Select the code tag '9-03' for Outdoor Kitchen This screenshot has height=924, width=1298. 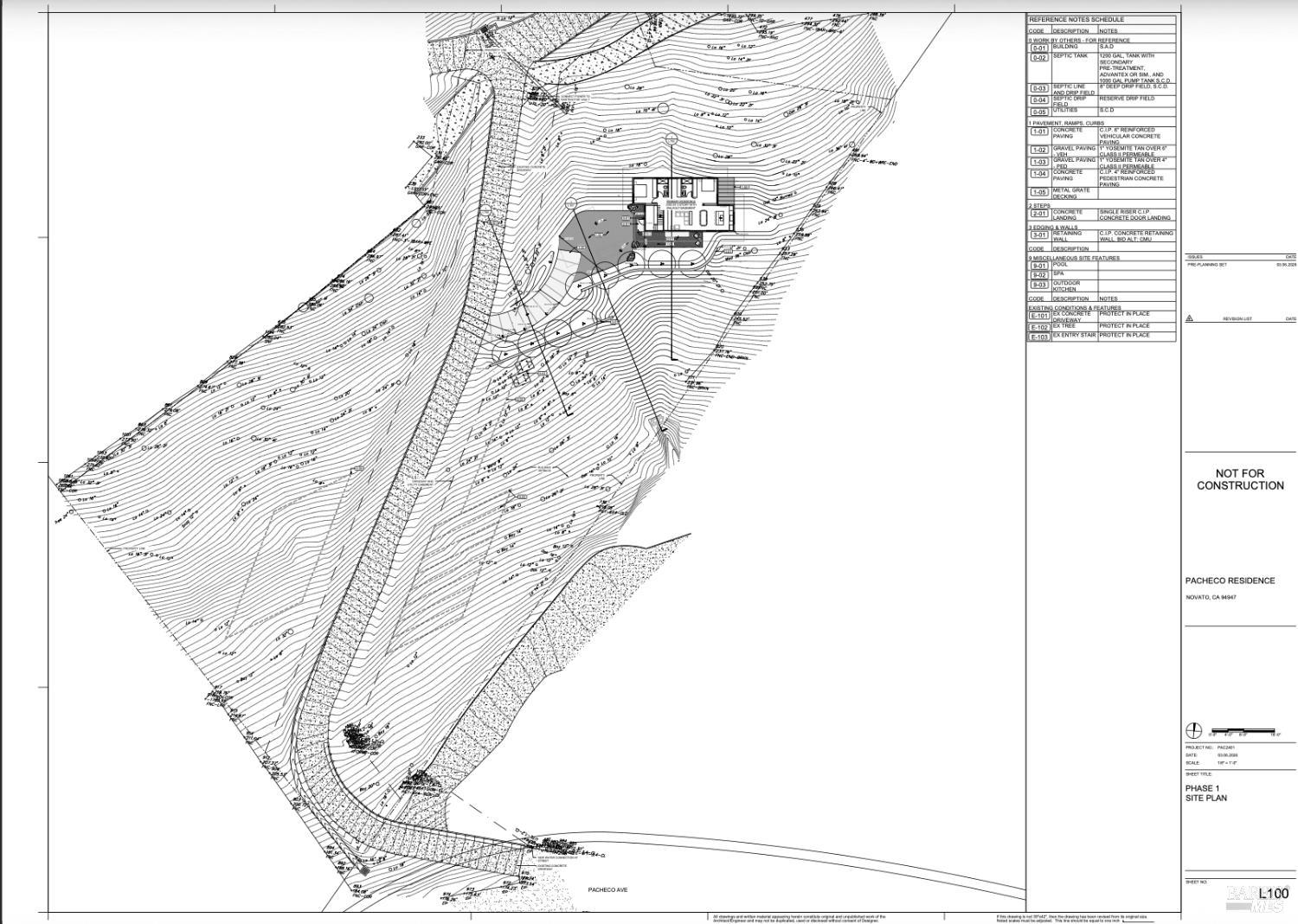(x=1039, y=286)
